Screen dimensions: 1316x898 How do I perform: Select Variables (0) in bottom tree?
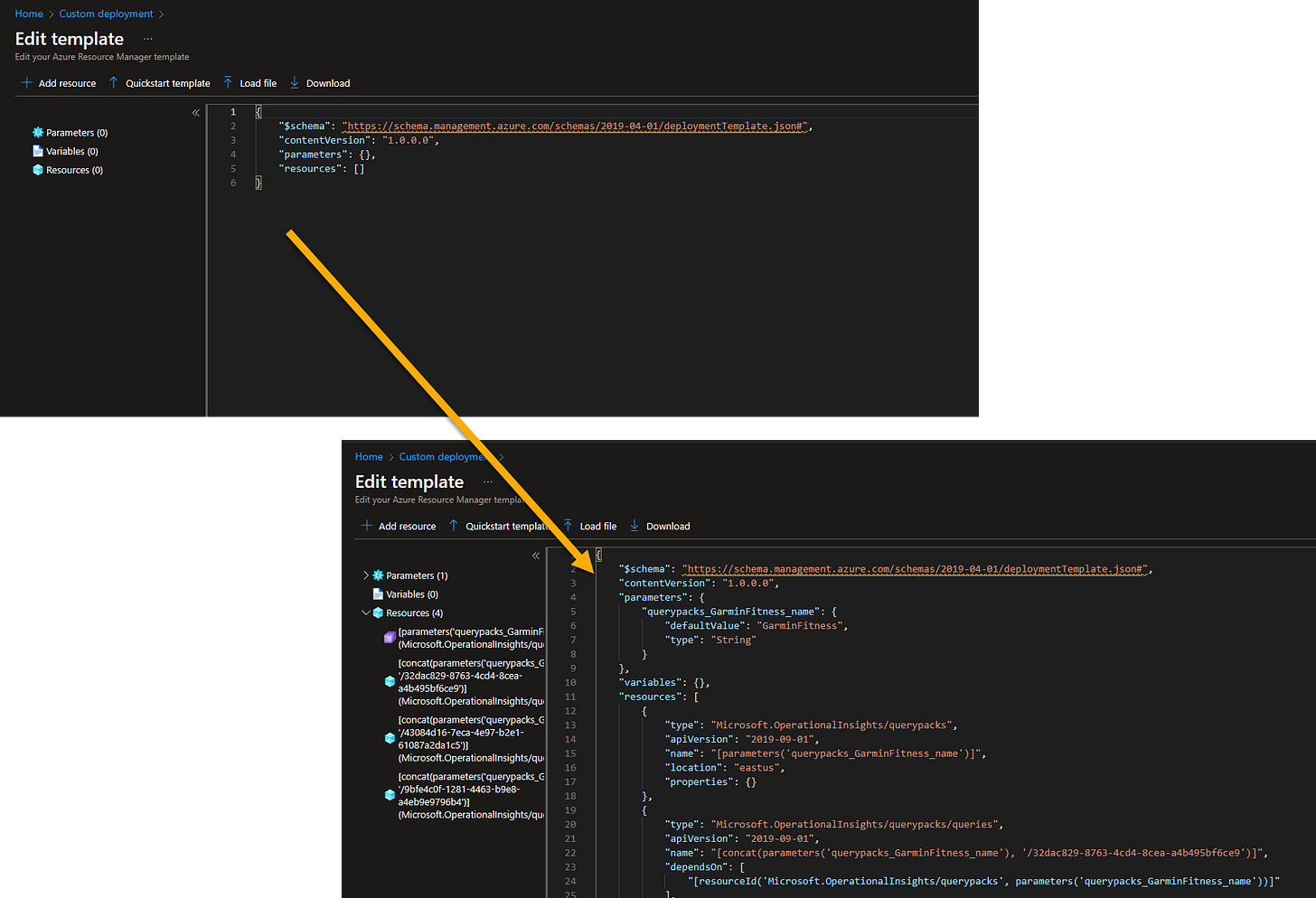412,594
